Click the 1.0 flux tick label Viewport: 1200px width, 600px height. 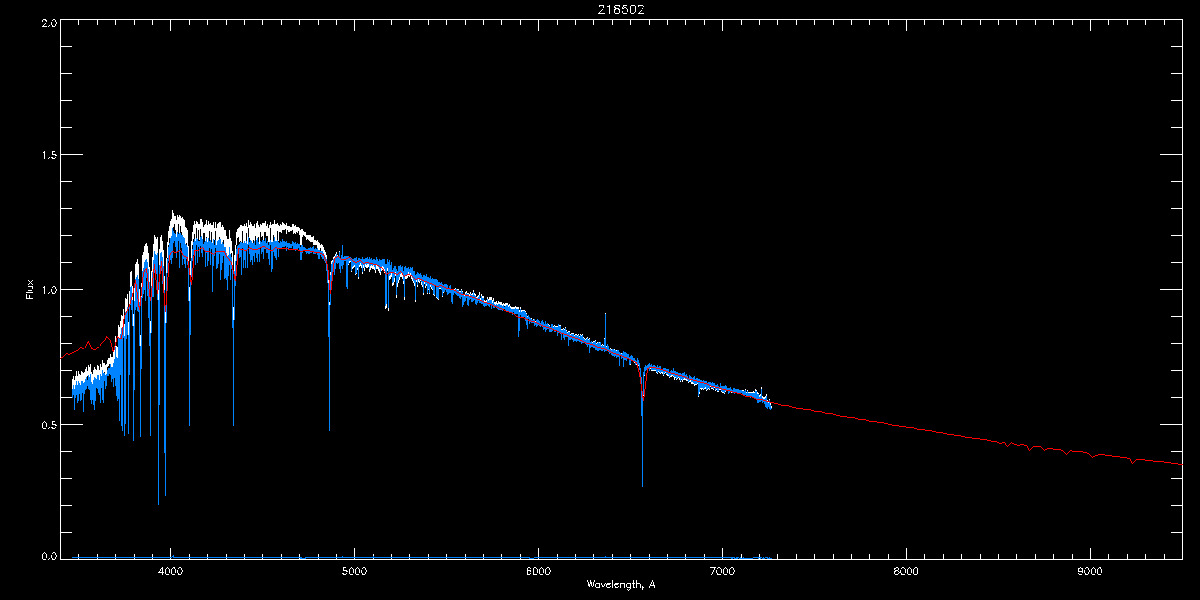click(48, 290)
